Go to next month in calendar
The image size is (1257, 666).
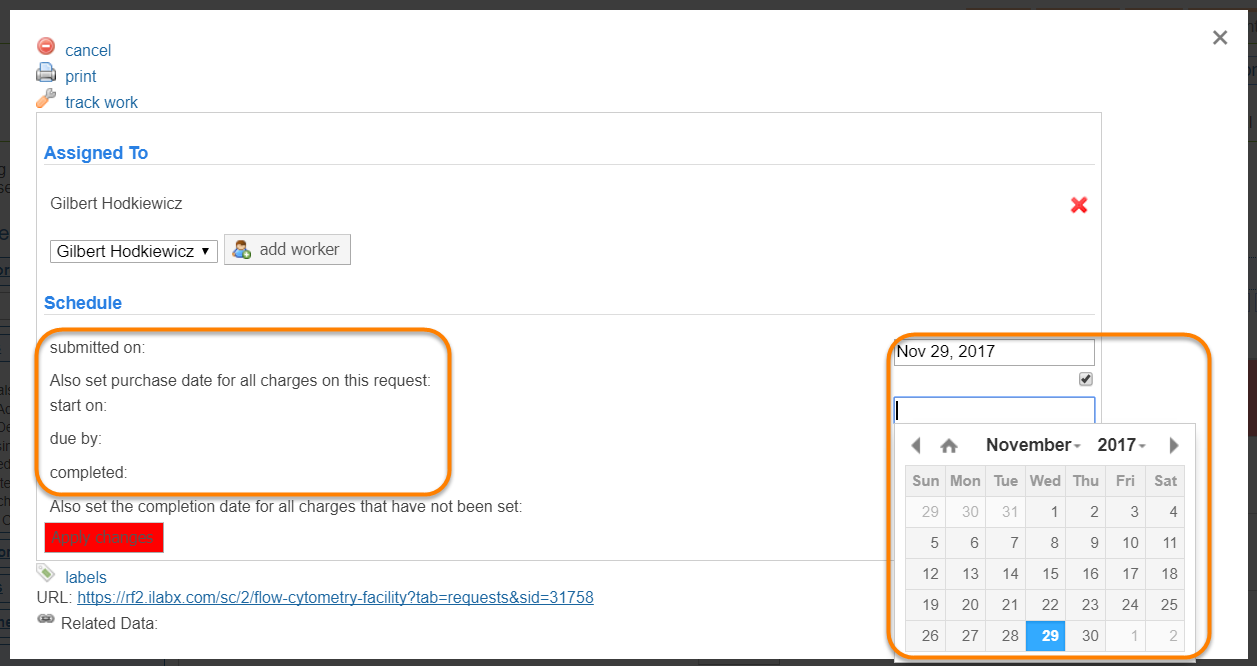point(1174,446)
